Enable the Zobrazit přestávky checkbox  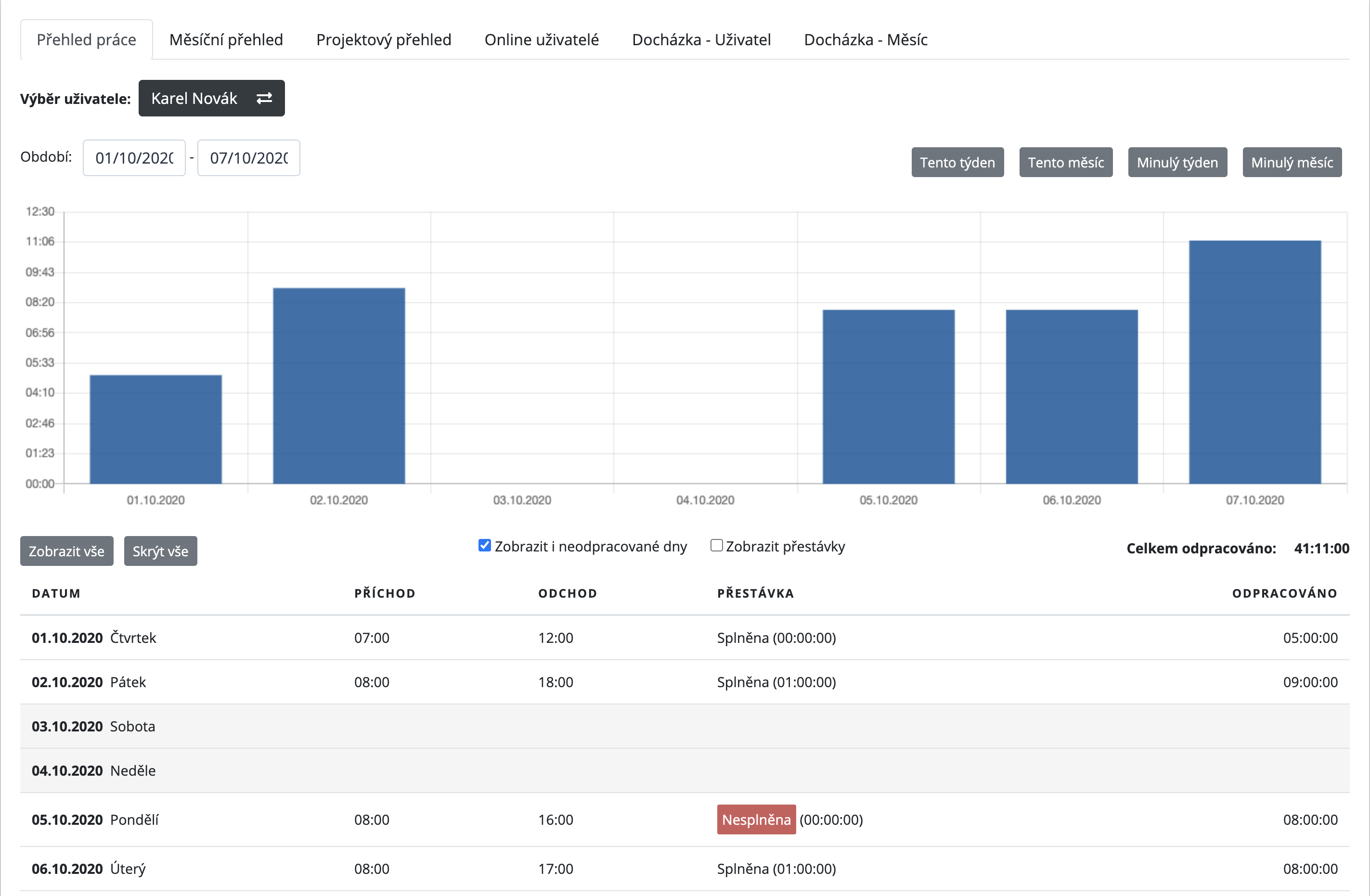pos(717,546)
